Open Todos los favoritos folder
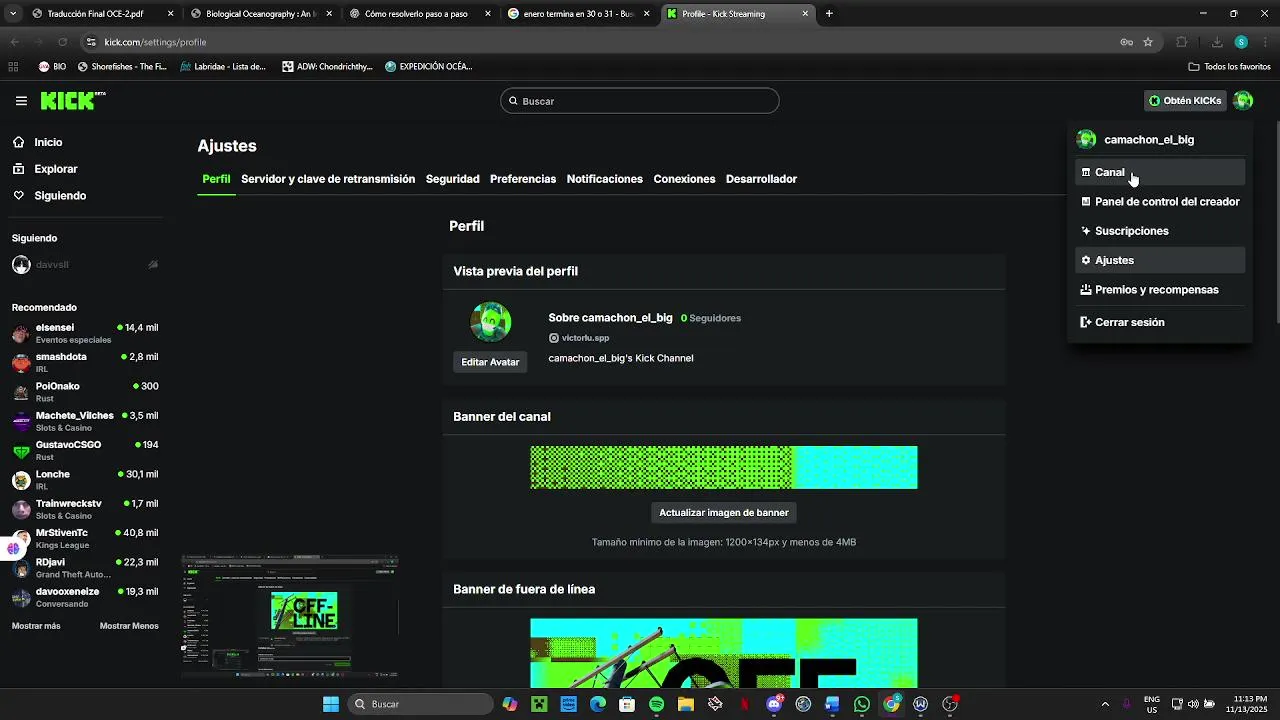 tap(1229, 67)
